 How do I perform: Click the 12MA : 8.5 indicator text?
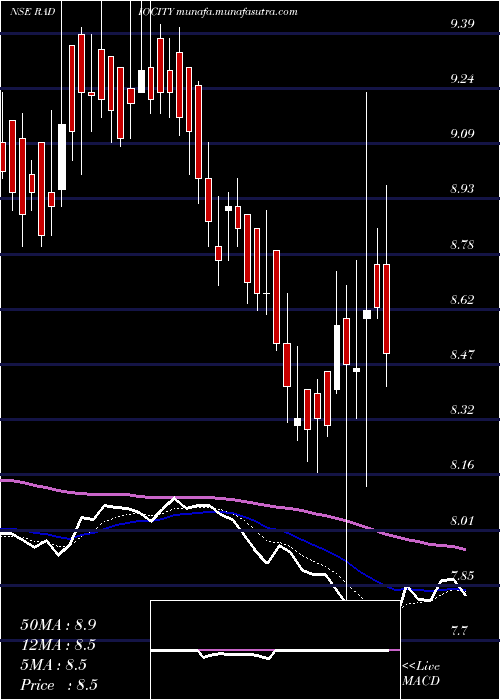tap(58, 645)
